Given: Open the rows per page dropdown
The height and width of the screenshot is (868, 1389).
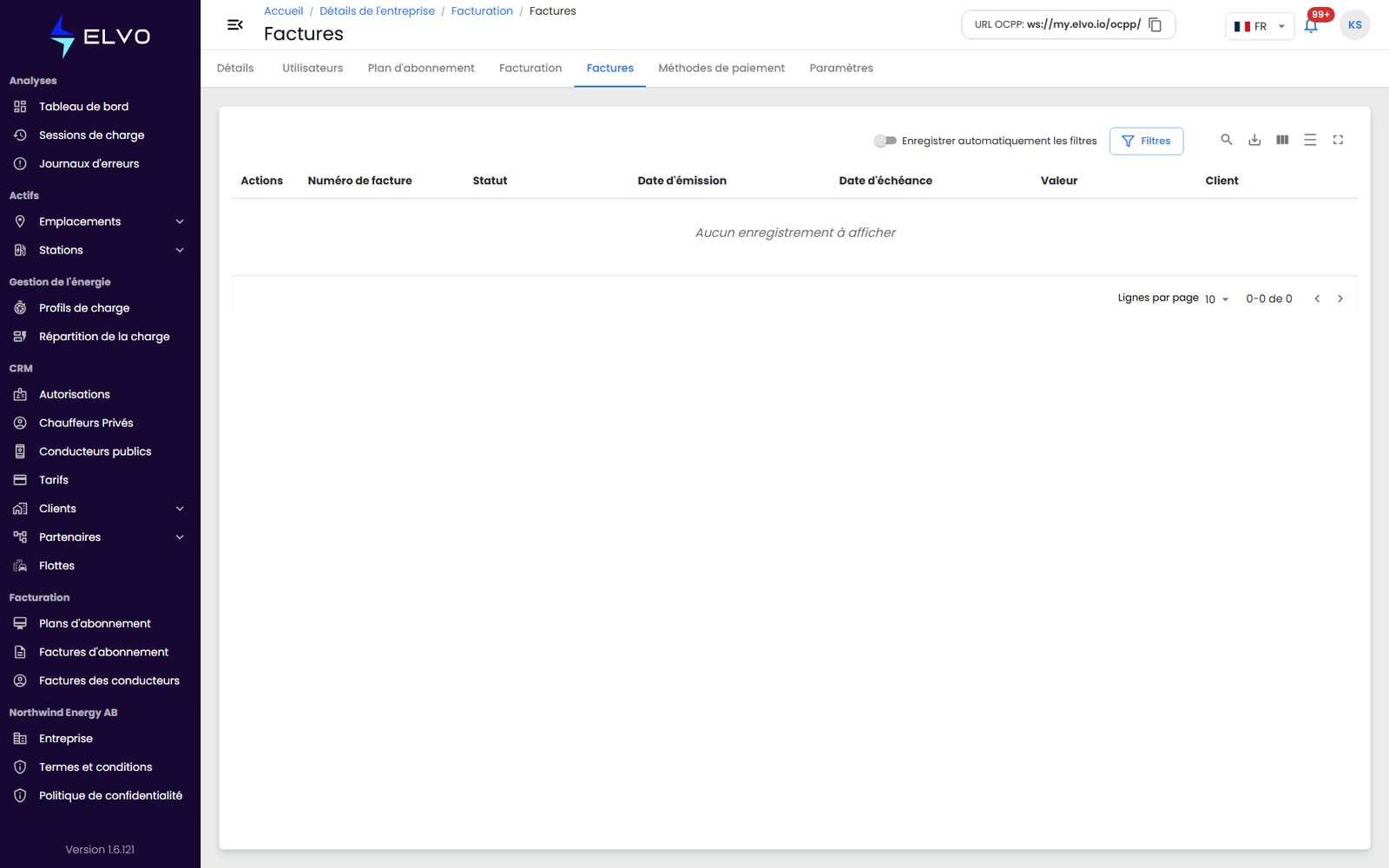Looking at the screenshot, I should tap(1216, 299).
